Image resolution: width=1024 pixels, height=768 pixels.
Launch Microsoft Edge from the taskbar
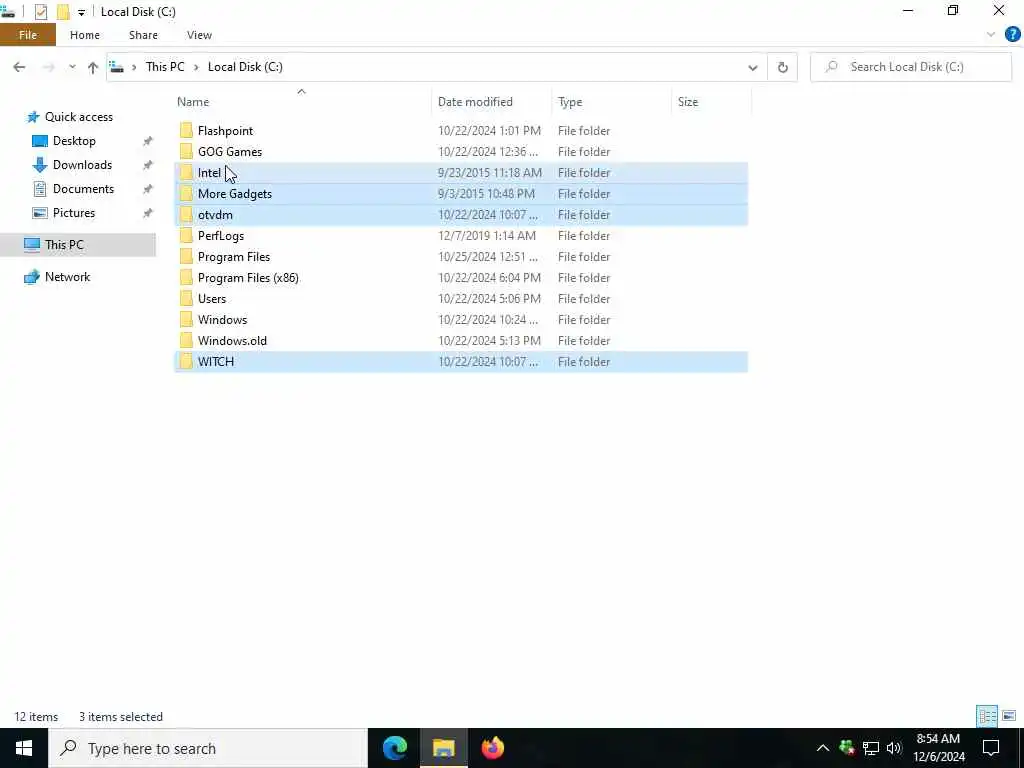[394, 748]
